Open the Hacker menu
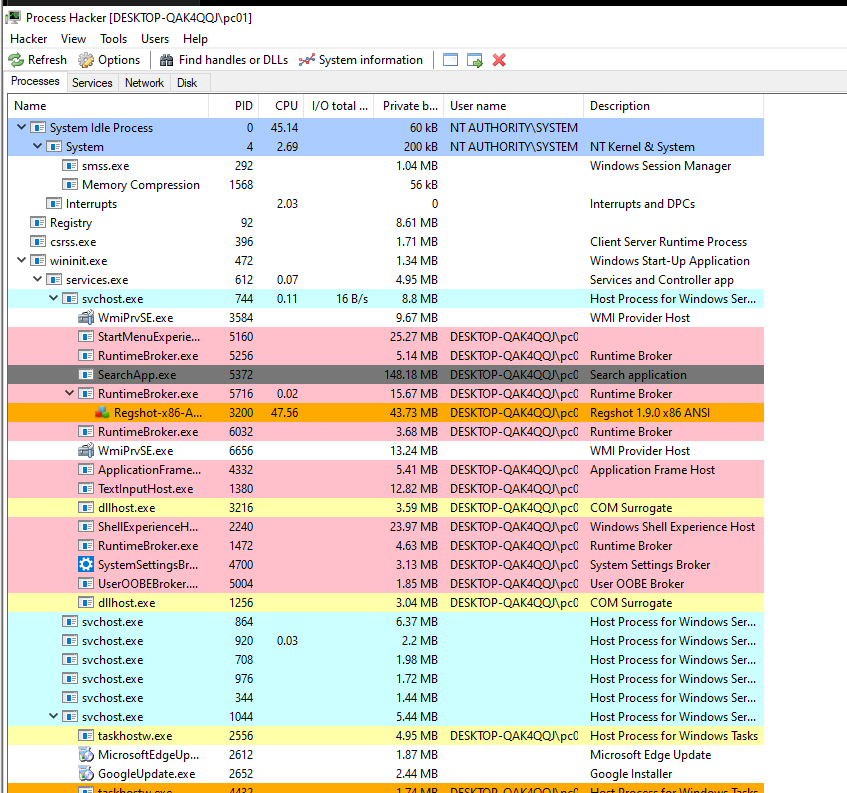The width and height of the screenshot is (847, 793). pyautogui.click(x=29, y=39)
